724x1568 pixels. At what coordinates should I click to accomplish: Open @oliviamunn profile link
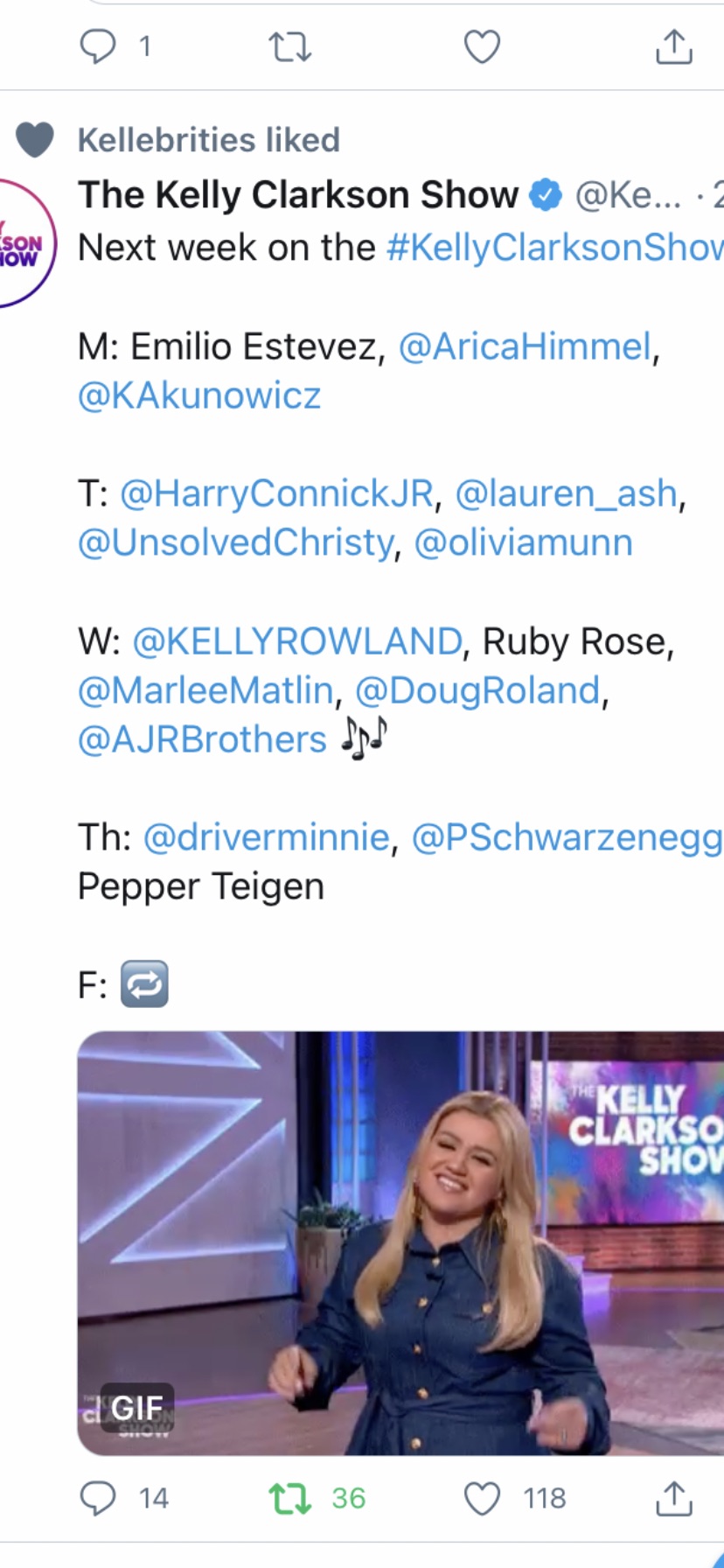coord(523,542)
